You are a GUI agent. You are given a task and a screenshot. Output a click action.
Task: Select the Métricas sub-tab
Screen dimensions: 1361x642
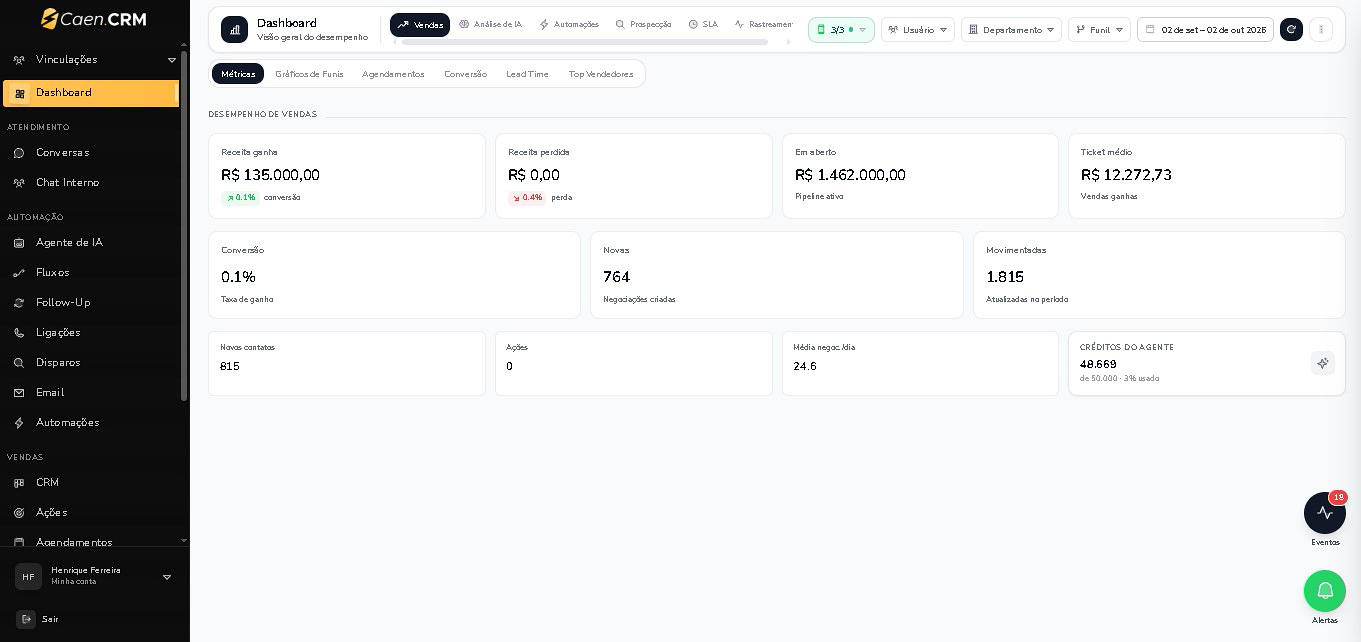coord(238,74)
